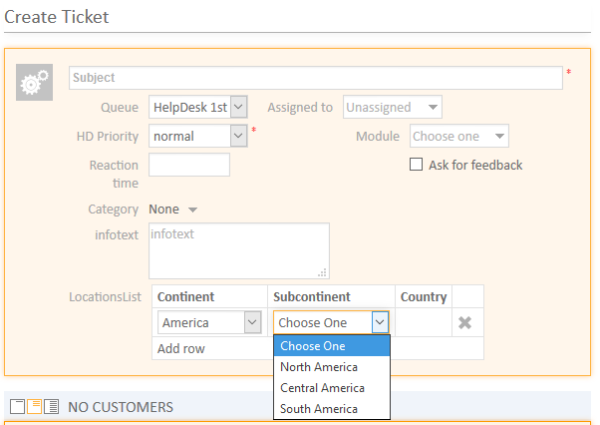600x425 pixels.
Task: Expand the HD Priority normal dropdown
Action: 198,136
